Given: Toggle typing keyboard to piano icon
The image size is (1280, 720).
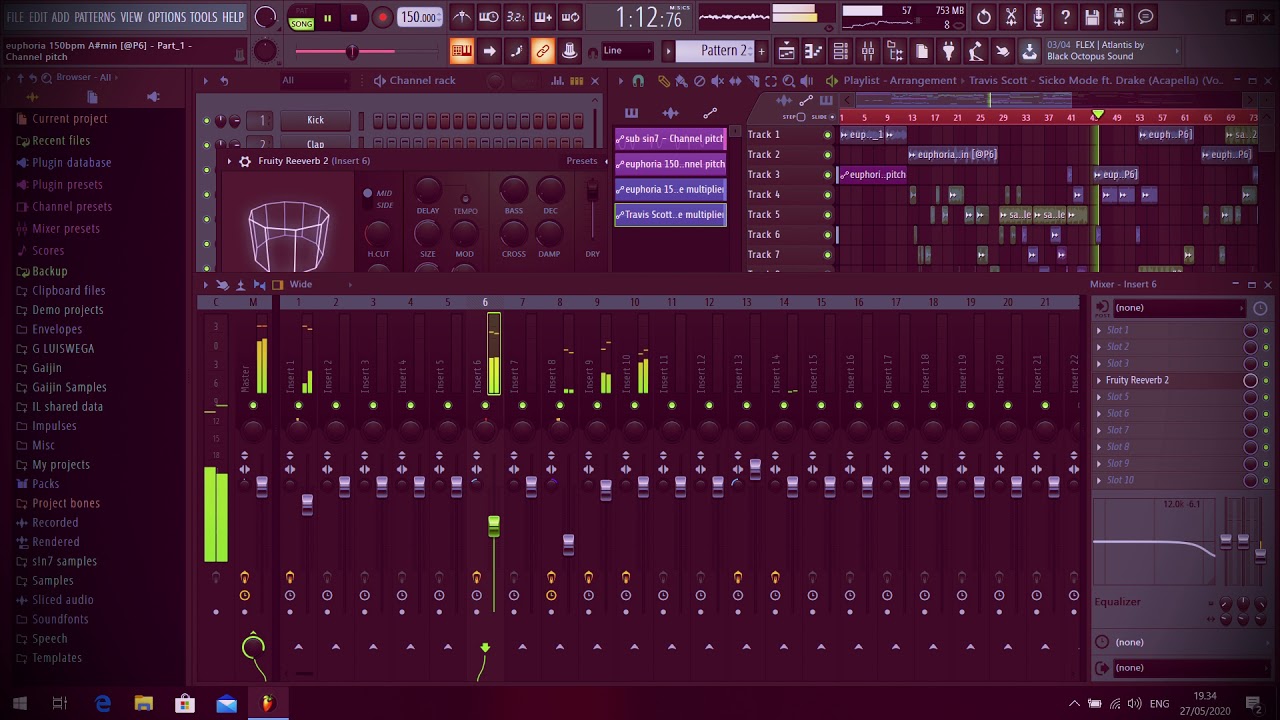Looking at the screenshot, I should point(462,50).
